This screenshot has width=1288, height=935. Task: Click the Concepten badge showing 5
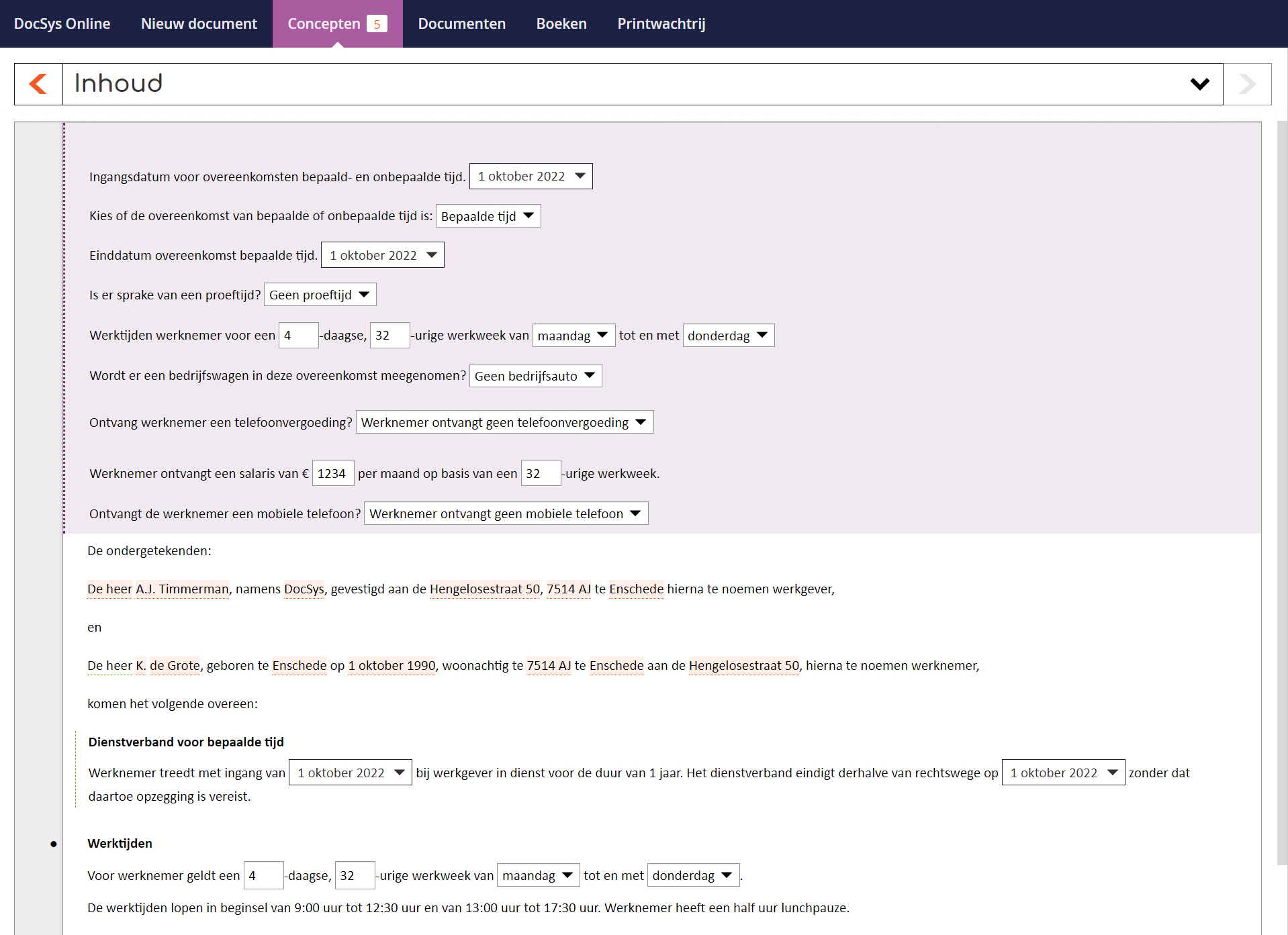click(x=377, y=24)
